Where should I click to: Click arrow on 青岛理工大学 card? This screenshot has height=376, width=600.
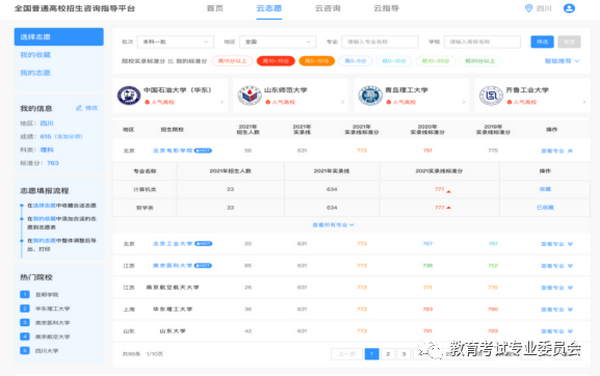point(463,102)
